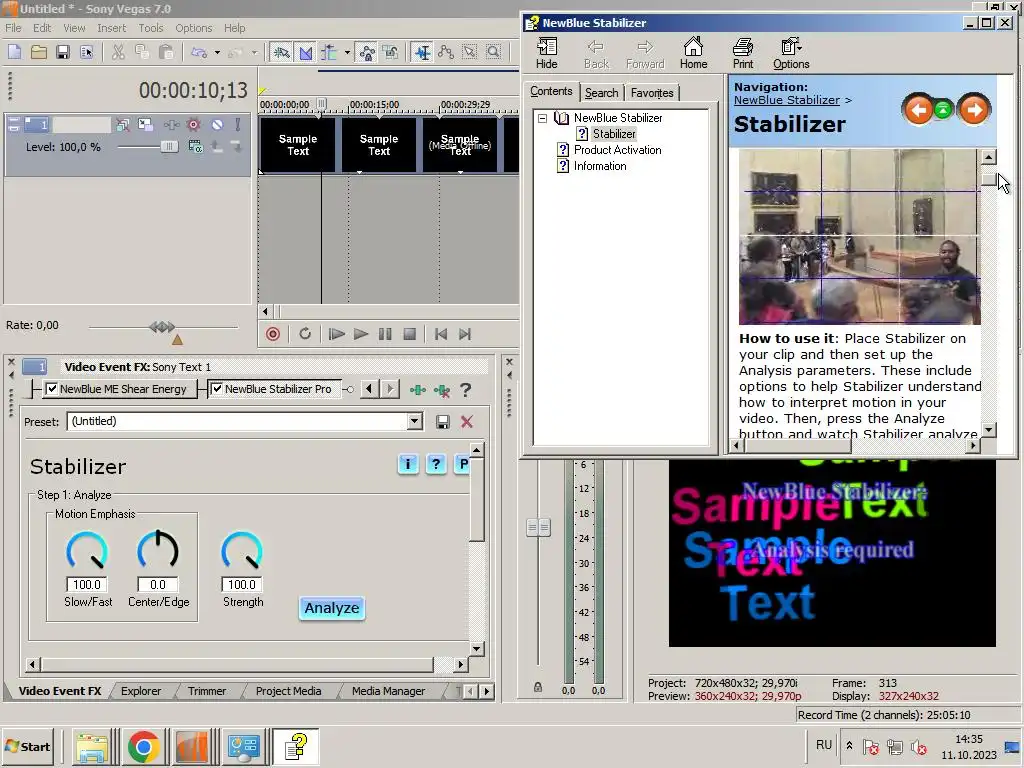Click the New project toolbar icon

point(14,52)
